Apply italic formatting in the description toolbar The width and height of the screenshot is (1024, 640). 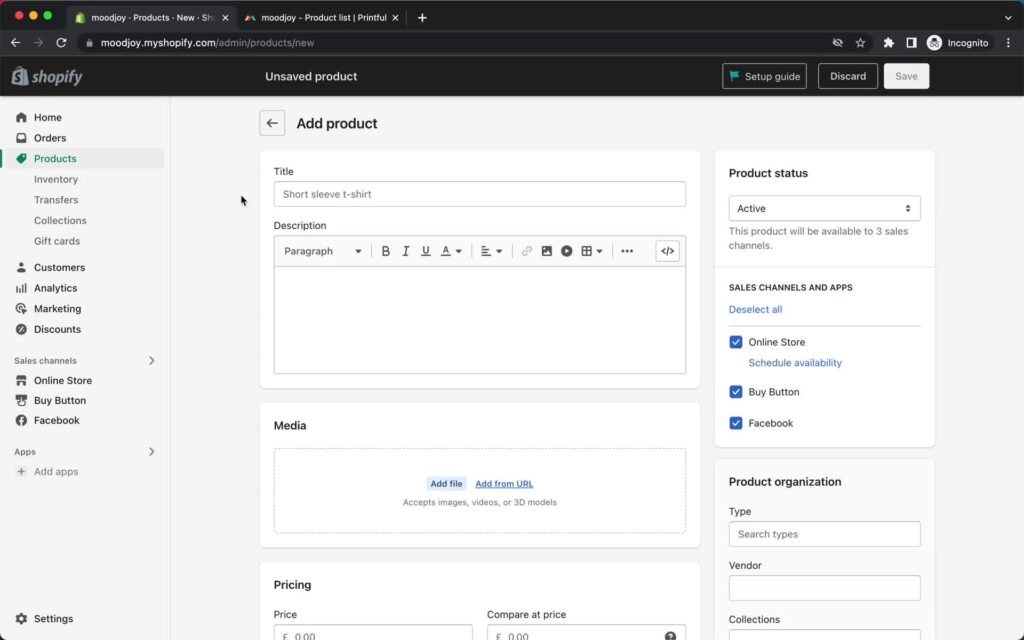tap(405, 251)
